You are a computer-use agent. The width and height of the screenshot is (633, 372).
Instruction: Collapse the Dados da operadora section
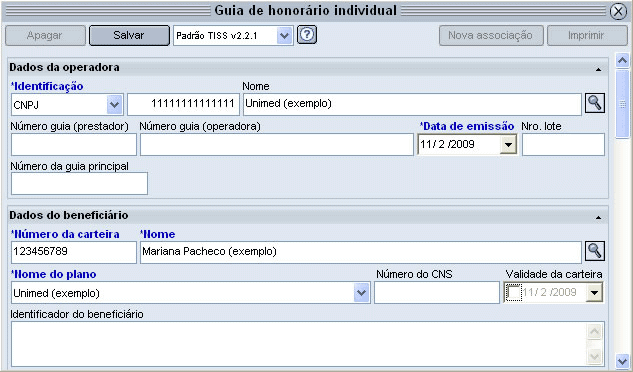[598, 70]
